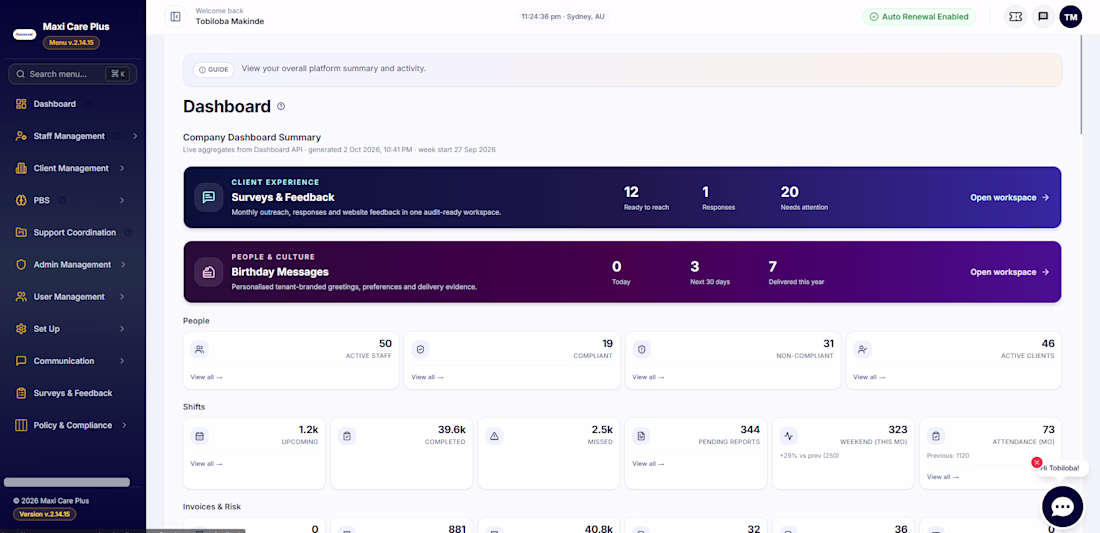
Task: View all under Active Staff
Action: (206, 377)
